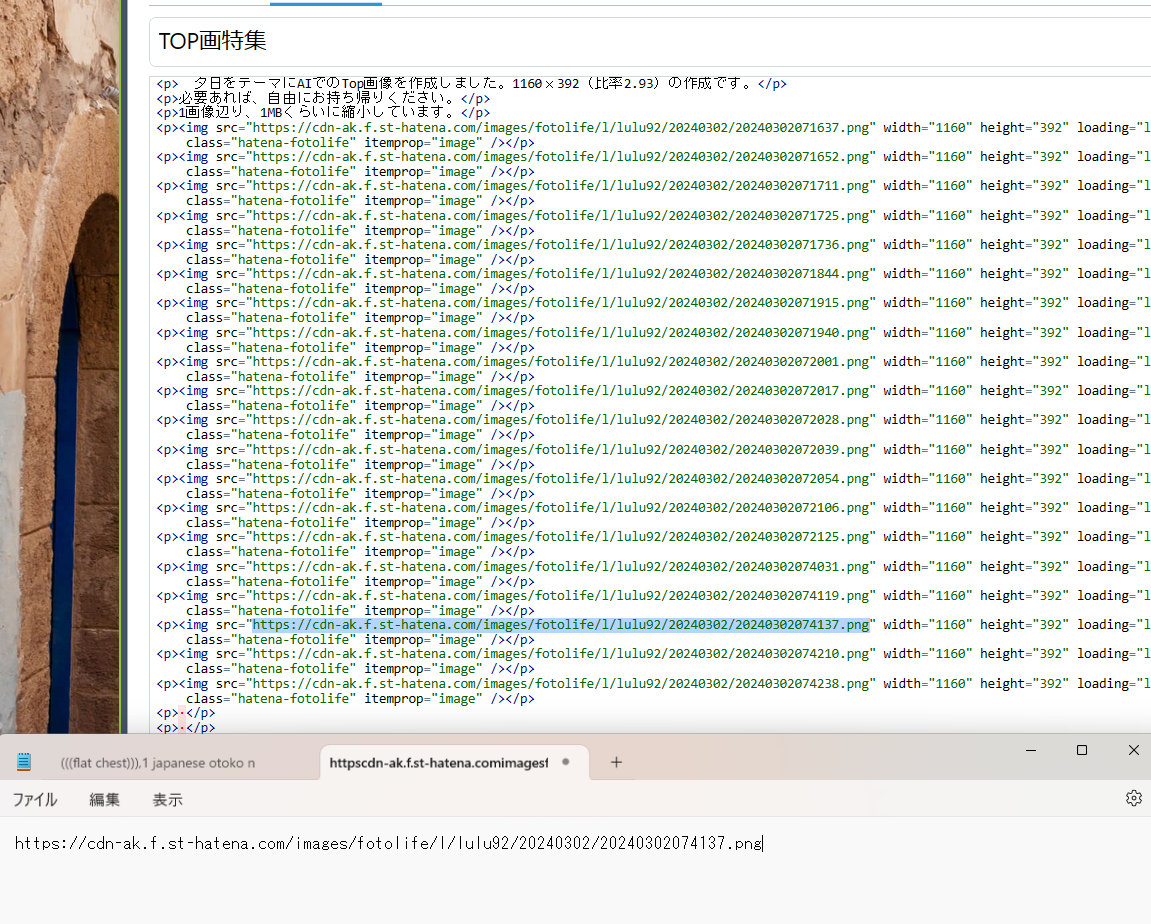Viewport: 1151px width, 924px height.
Task: Open Notepad settings gear icon
Action: (x=1133, y=798)
